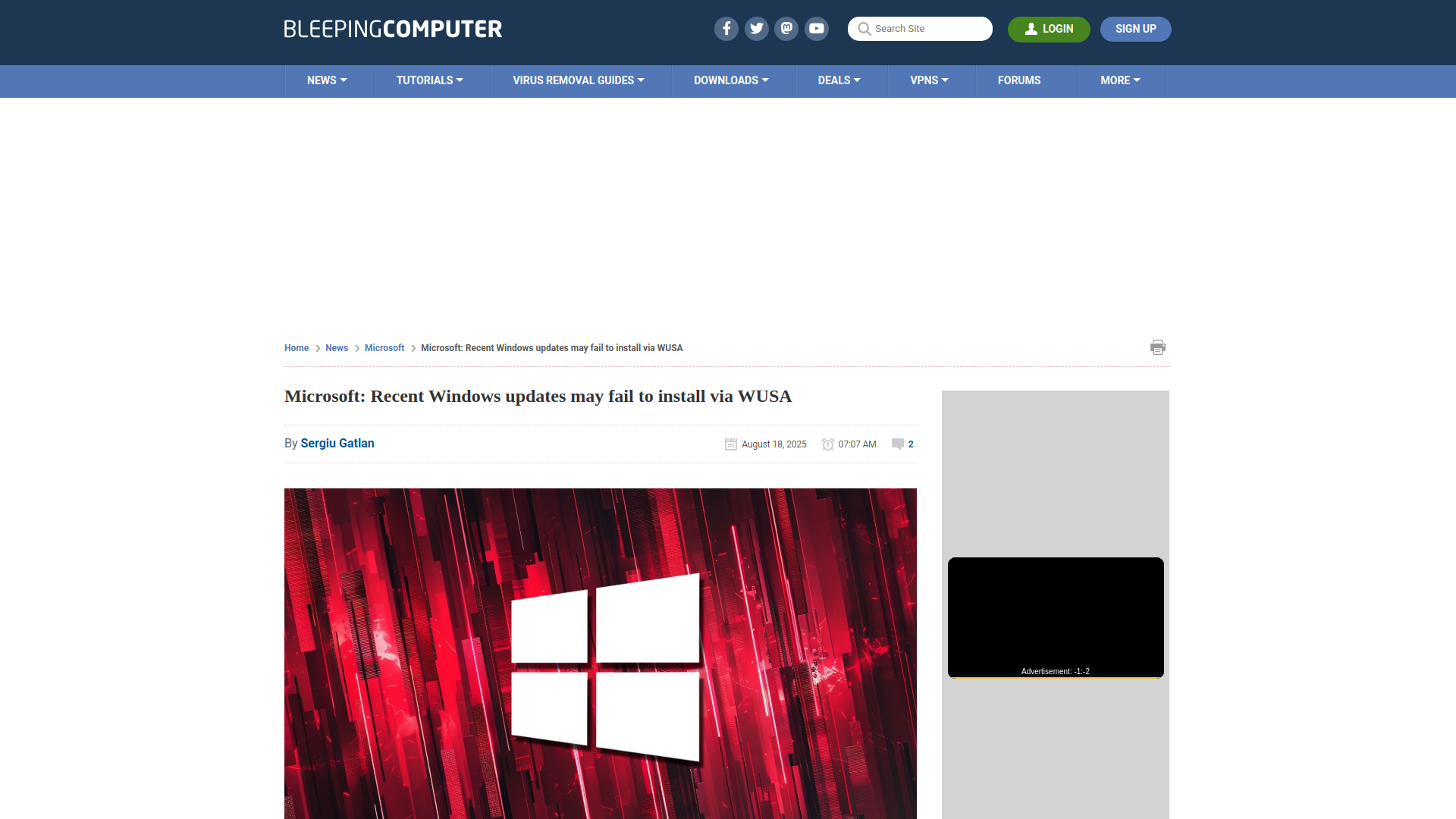Open the Forums menu item
The width and height of the screenshot is (1456, 819).
click(1019, 80)
